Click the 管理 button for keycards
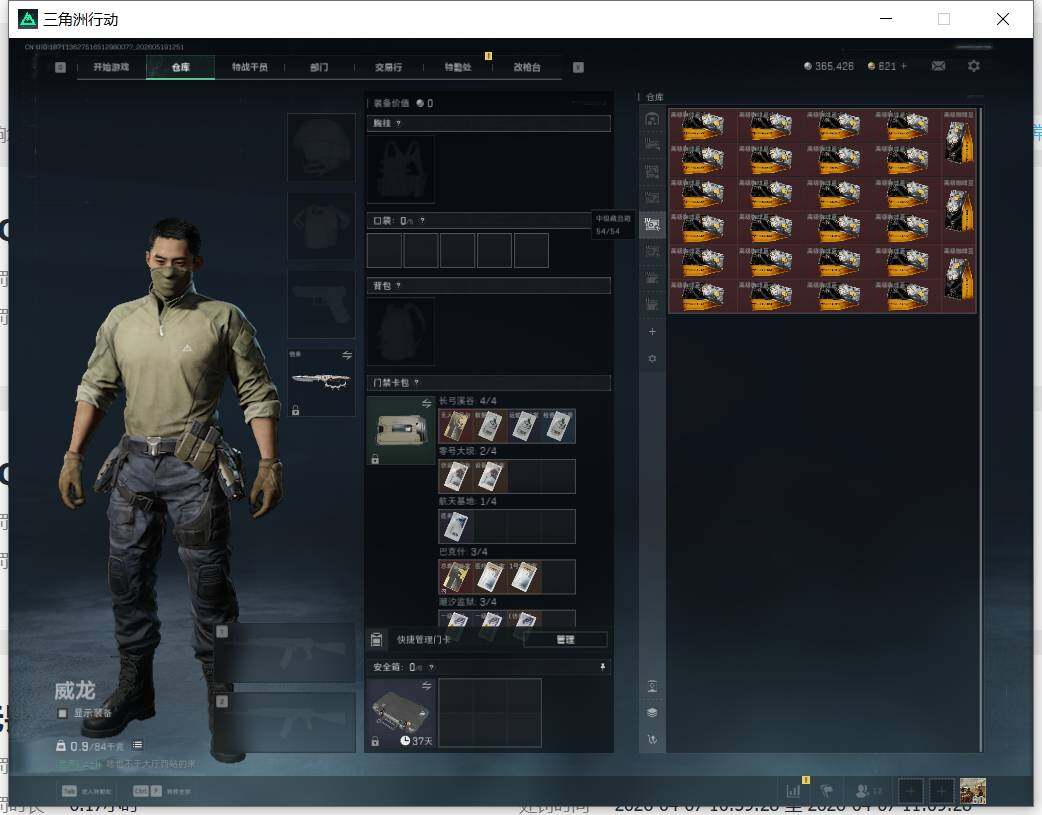Screen dimensions: 1042x815 [566, 640]
